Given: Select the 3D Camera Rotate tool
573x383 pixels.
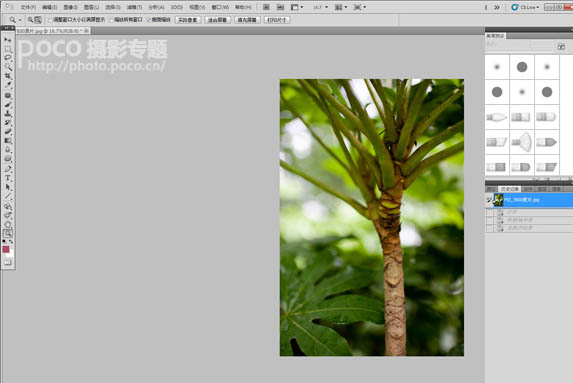Looking at the screenshot, I should 8,216.
